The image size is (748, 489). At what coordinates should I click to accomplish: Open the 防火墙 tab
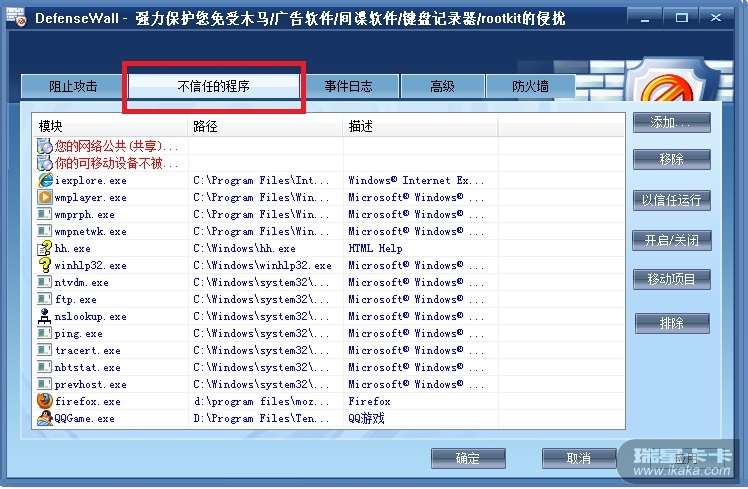pos(530,86)
